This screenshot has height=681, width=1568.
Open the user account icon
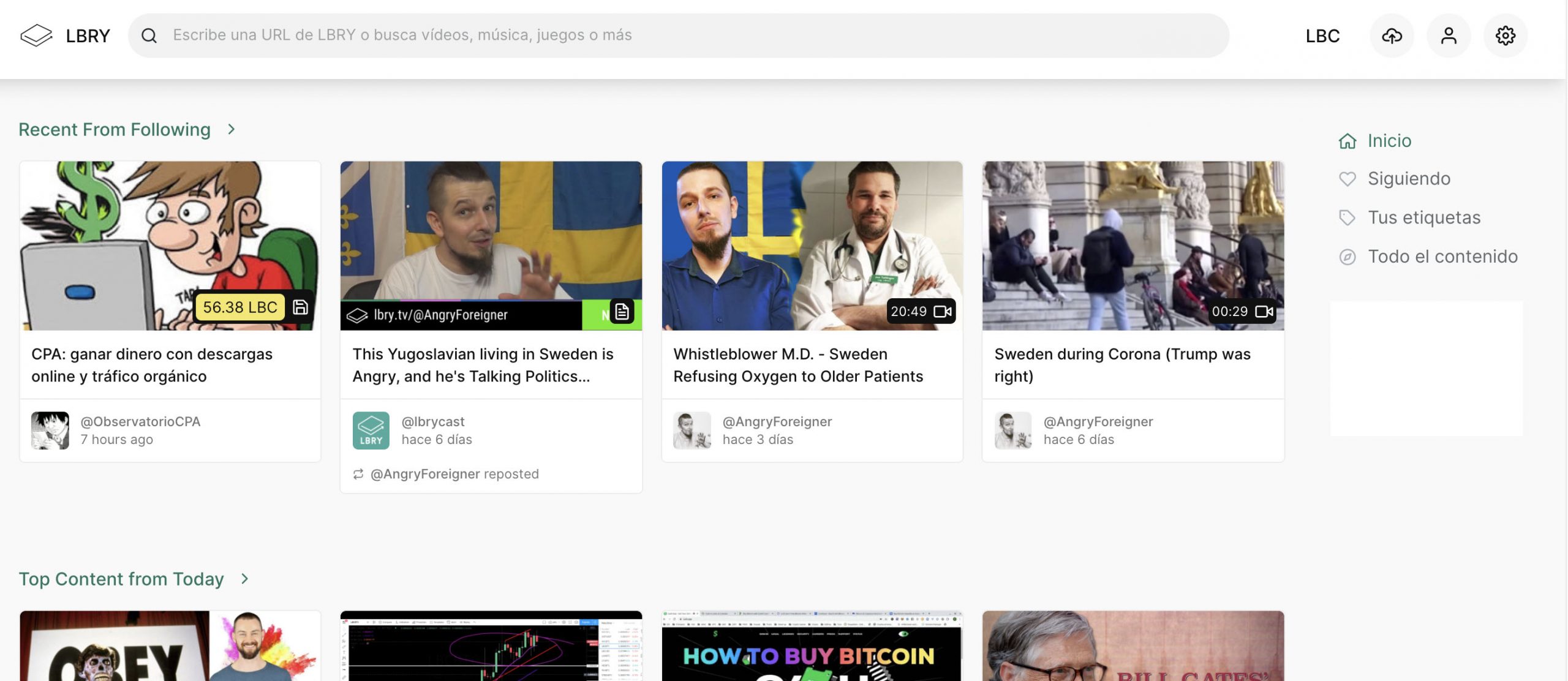[x=1449, y=36]
